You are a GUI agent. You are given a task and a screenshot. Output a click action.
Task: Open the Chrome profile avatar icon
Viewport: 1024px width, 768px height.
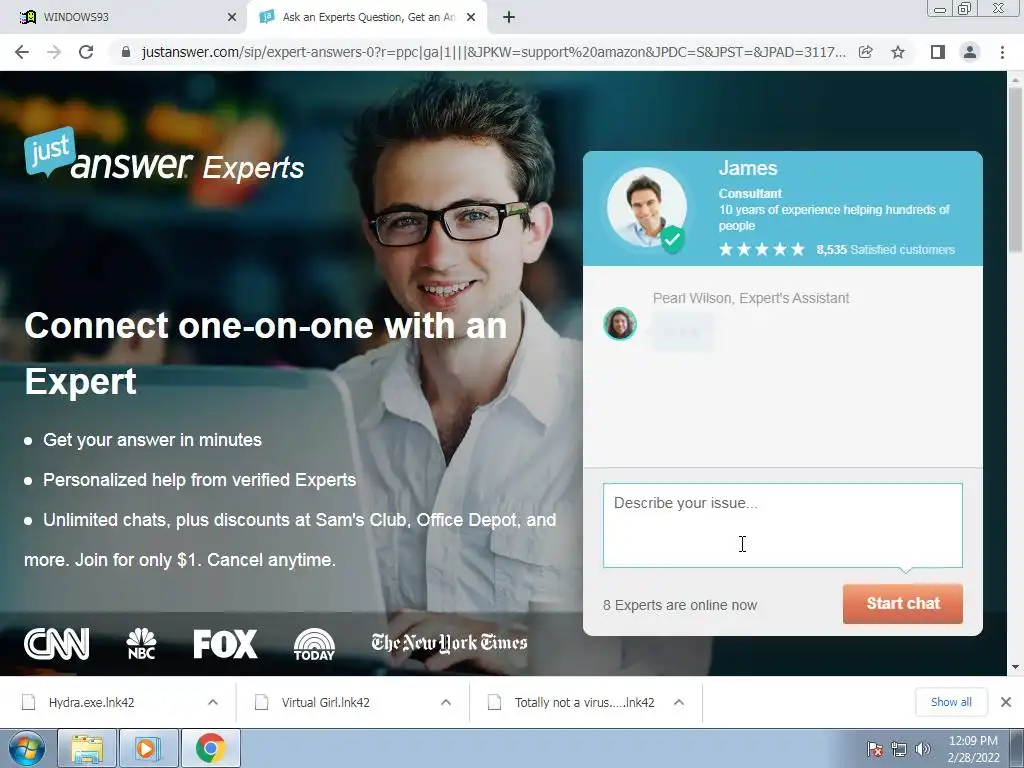click(x=970, y=52)
